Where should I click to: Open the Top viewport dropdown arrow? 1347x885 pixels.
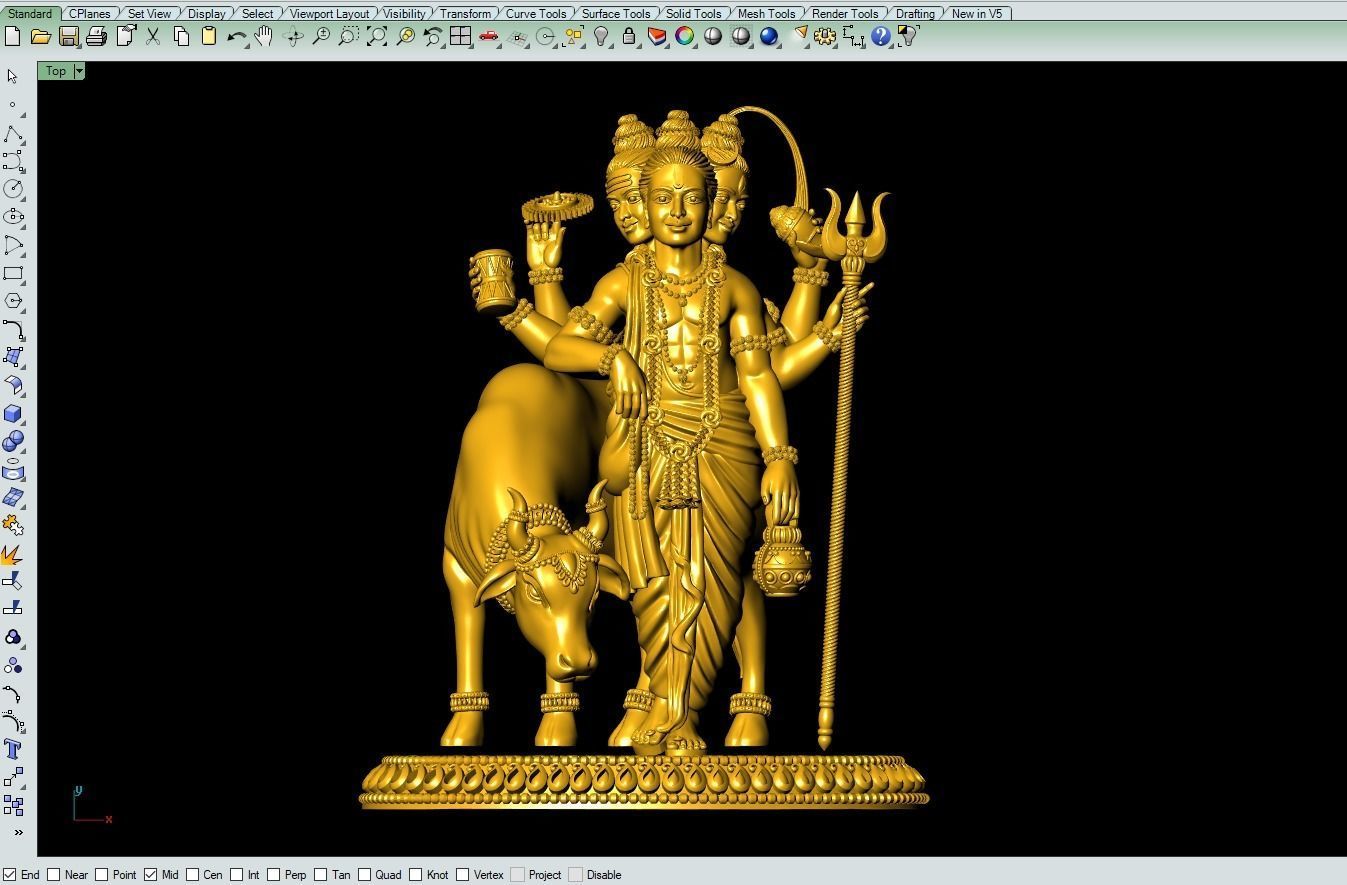click(x=79, y=71)
